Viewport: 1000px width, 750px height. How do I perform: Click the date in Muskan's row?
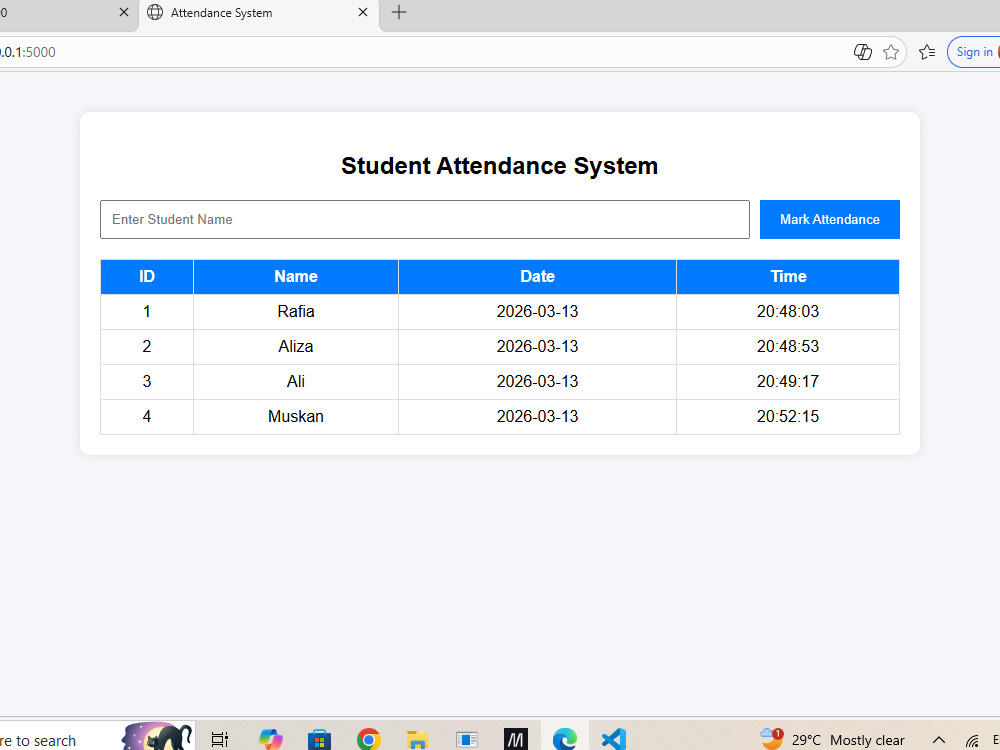pyautogui.click(x=537, y=416)
